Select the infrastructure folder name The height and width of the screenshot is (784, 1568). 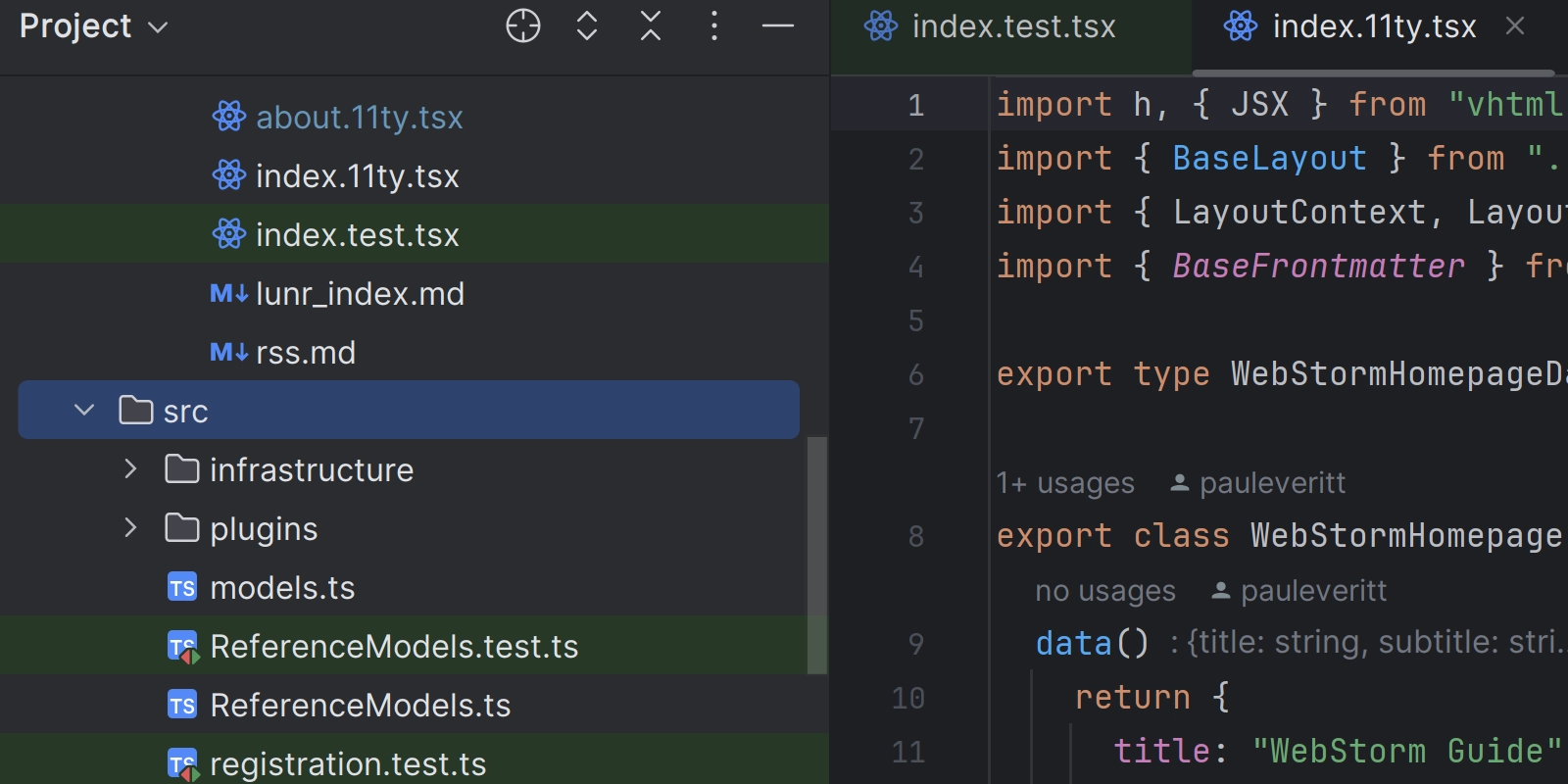pos(312,470)
